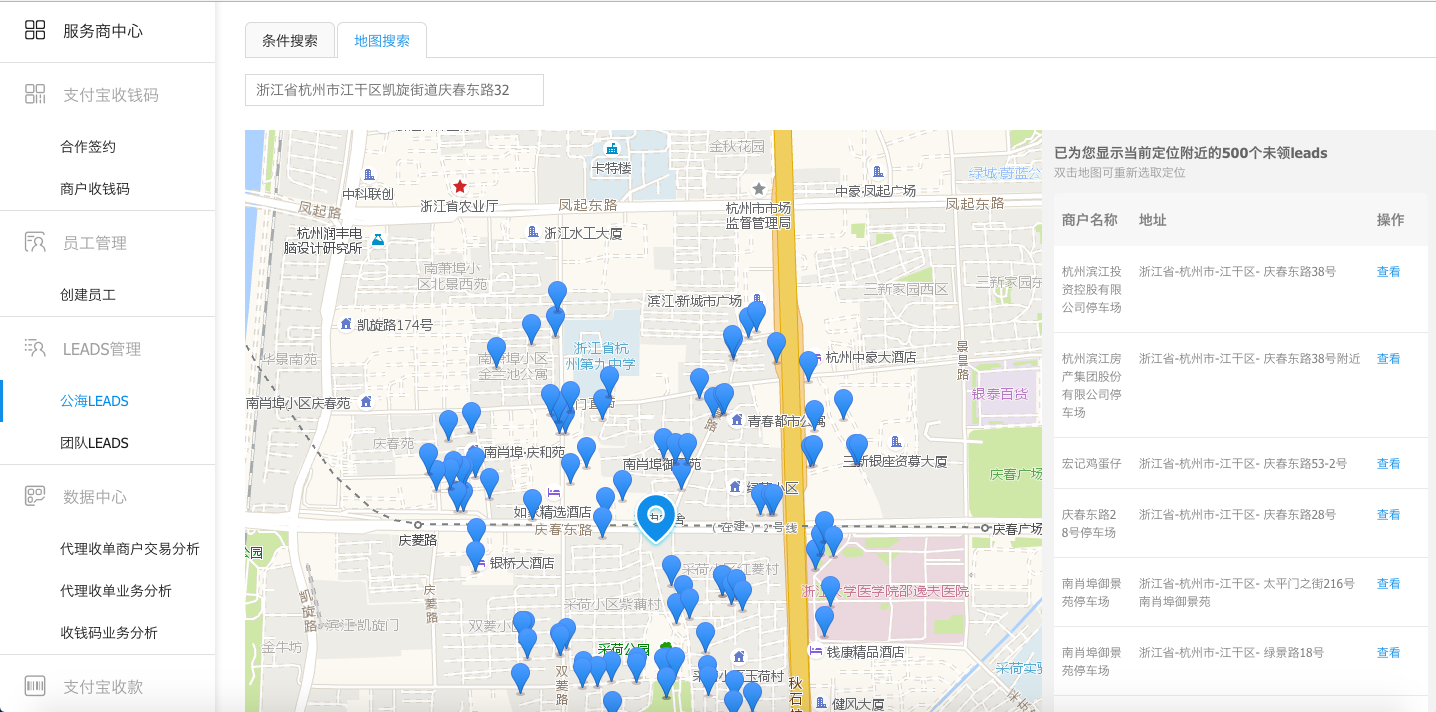1436x712 pixels.
Task: Click the icon beside 健风大厦
Action: pyautogui.click(x=821, y=703)
